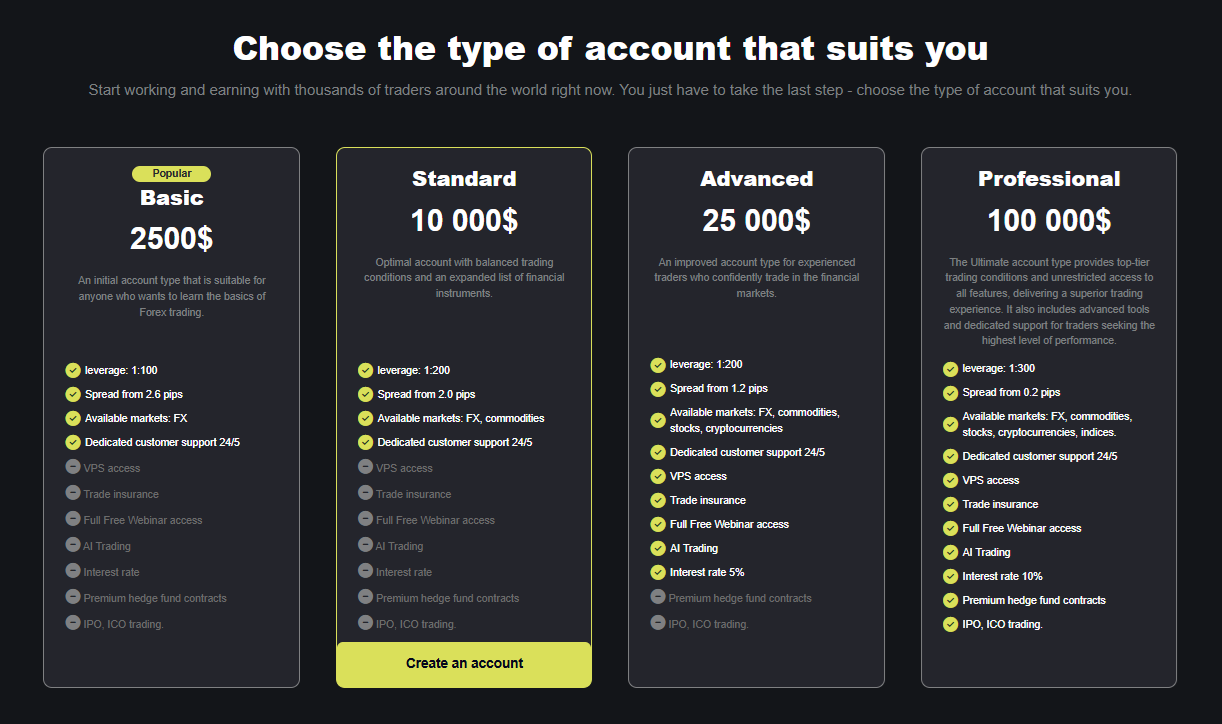Toggle the grayed Interest rate icon on Basic

coord(72,571)
